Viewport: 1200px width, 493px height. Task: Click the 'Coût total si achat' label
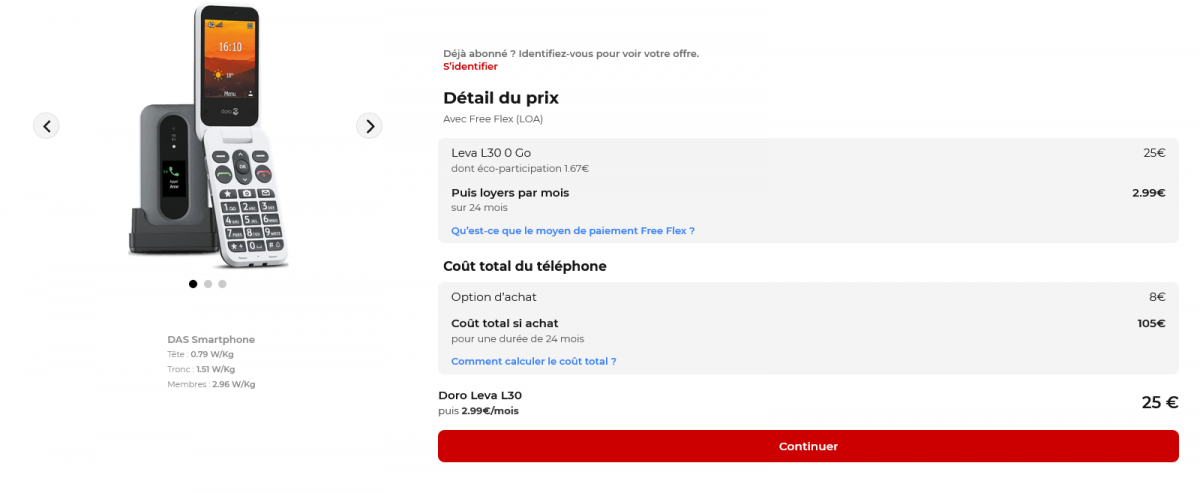[504, 323]
